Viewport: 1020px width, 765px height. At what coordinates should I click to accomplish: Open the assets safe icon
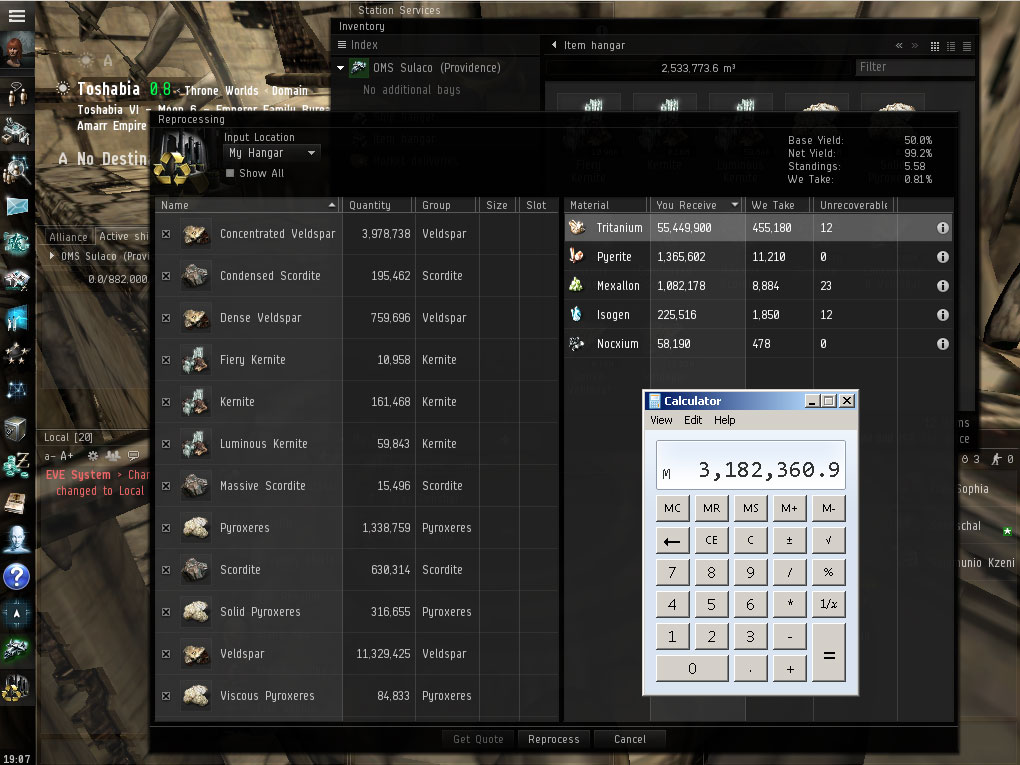16,429
